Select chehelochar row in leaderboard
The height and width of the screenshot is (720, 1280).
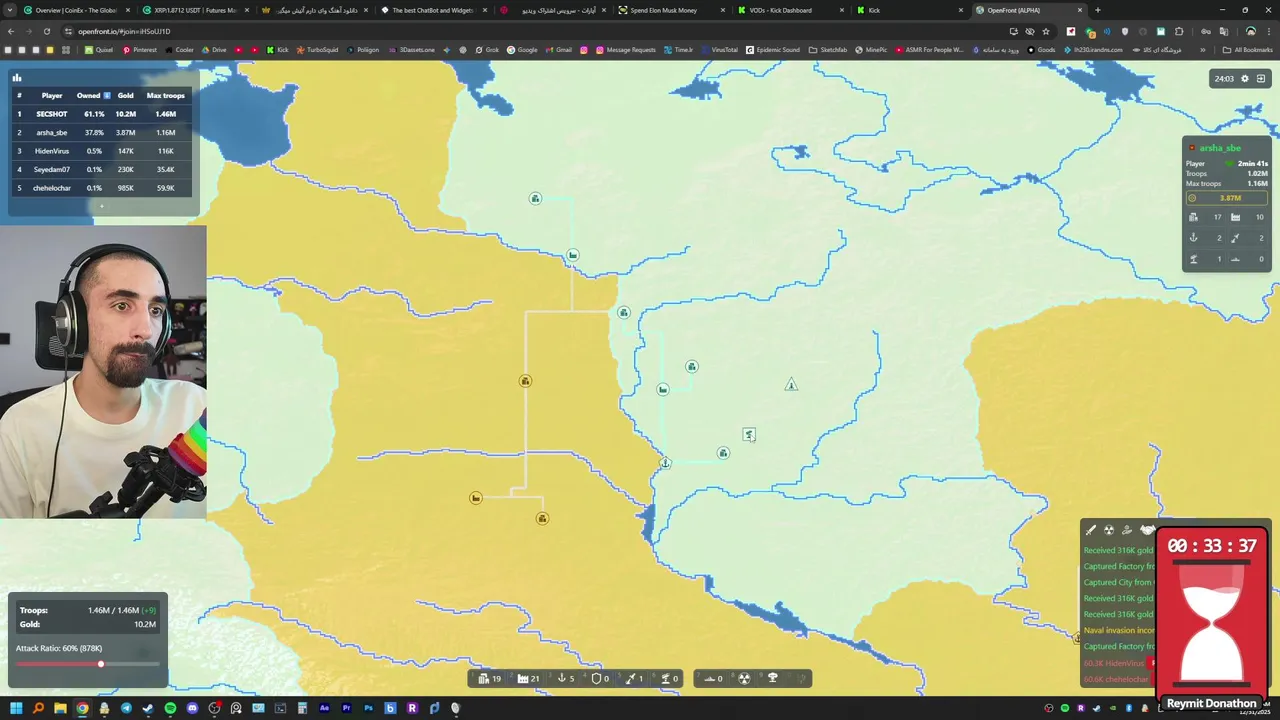tap(101, 188)
